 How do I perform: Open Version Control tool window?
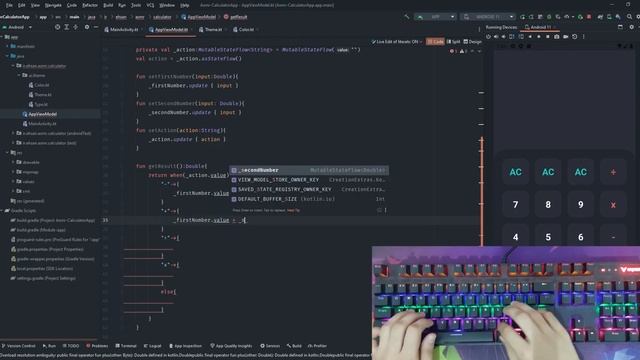coord(18,346)
